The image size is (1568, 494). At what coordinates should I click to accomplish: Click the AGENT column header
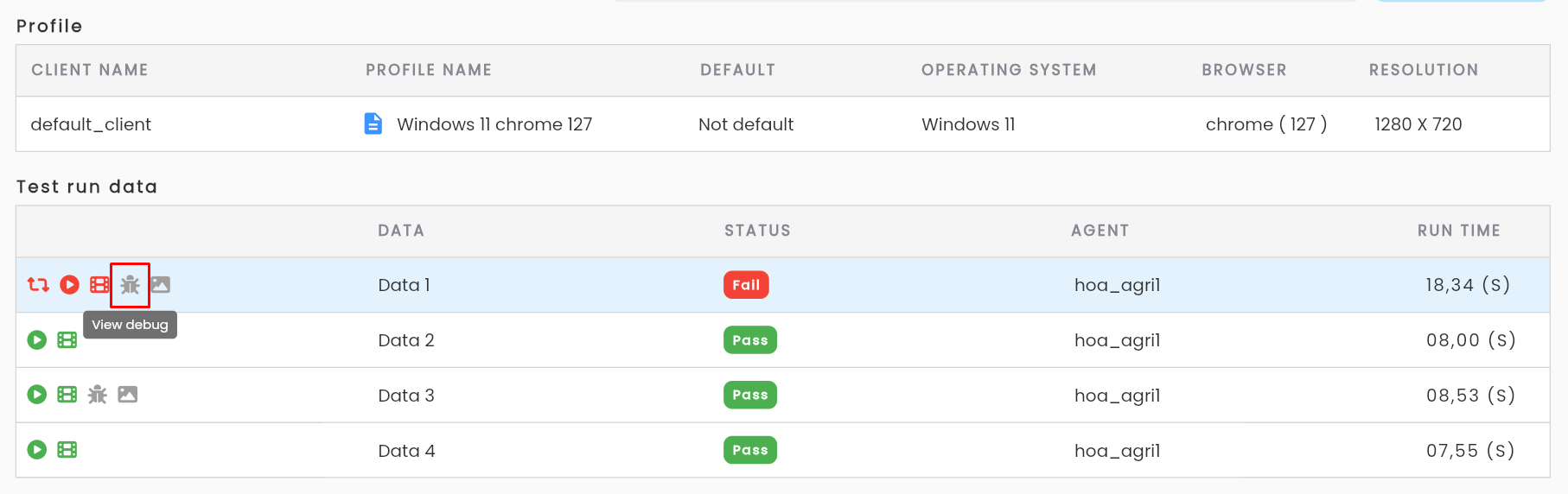(x=1100, y=231)
